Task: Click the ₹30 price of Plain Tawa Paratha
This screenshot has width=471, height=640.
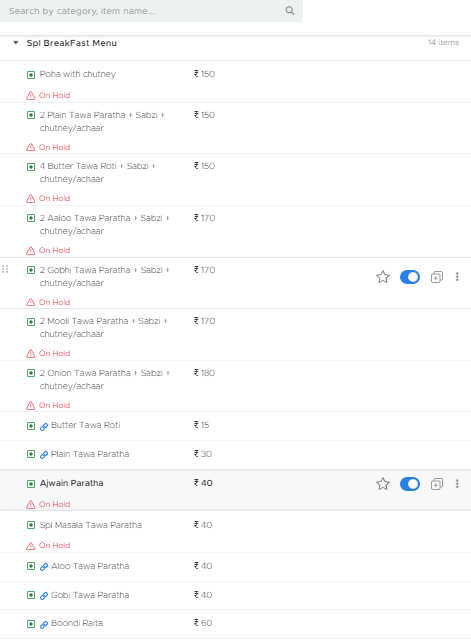Action: click(x=203, y=454)
